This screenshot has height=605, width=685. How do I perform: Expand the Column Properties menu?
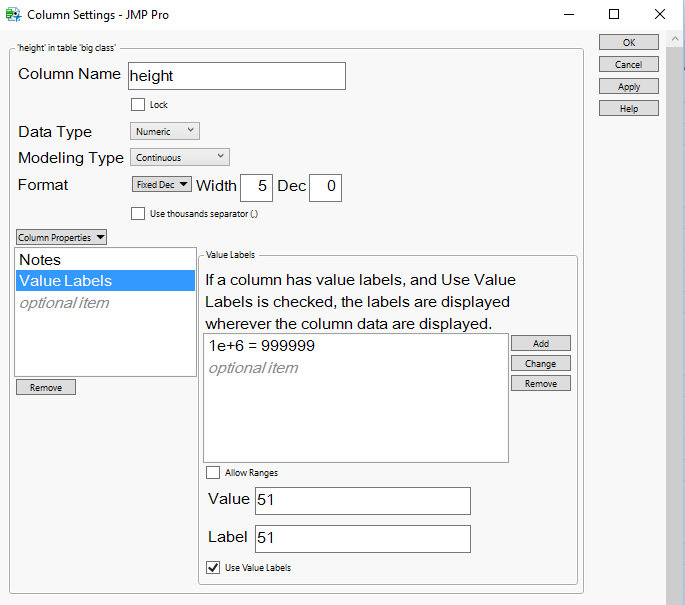(x=61, y=237)
